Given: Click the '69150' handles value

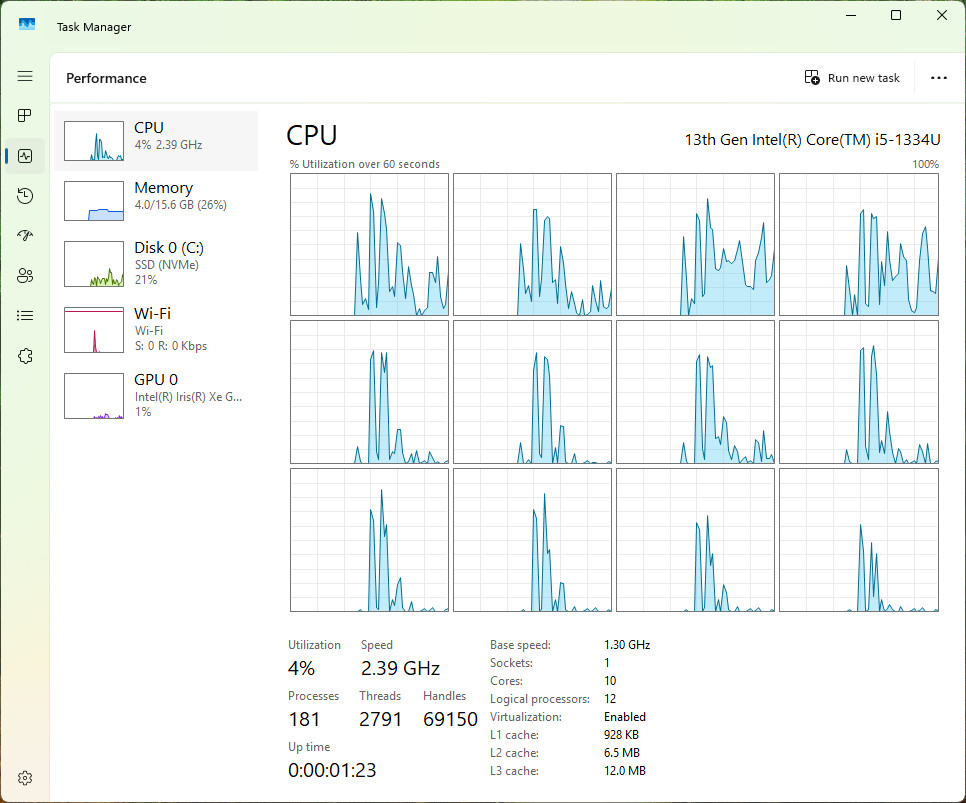Looking at the screenshot, I should coord(450,719).
